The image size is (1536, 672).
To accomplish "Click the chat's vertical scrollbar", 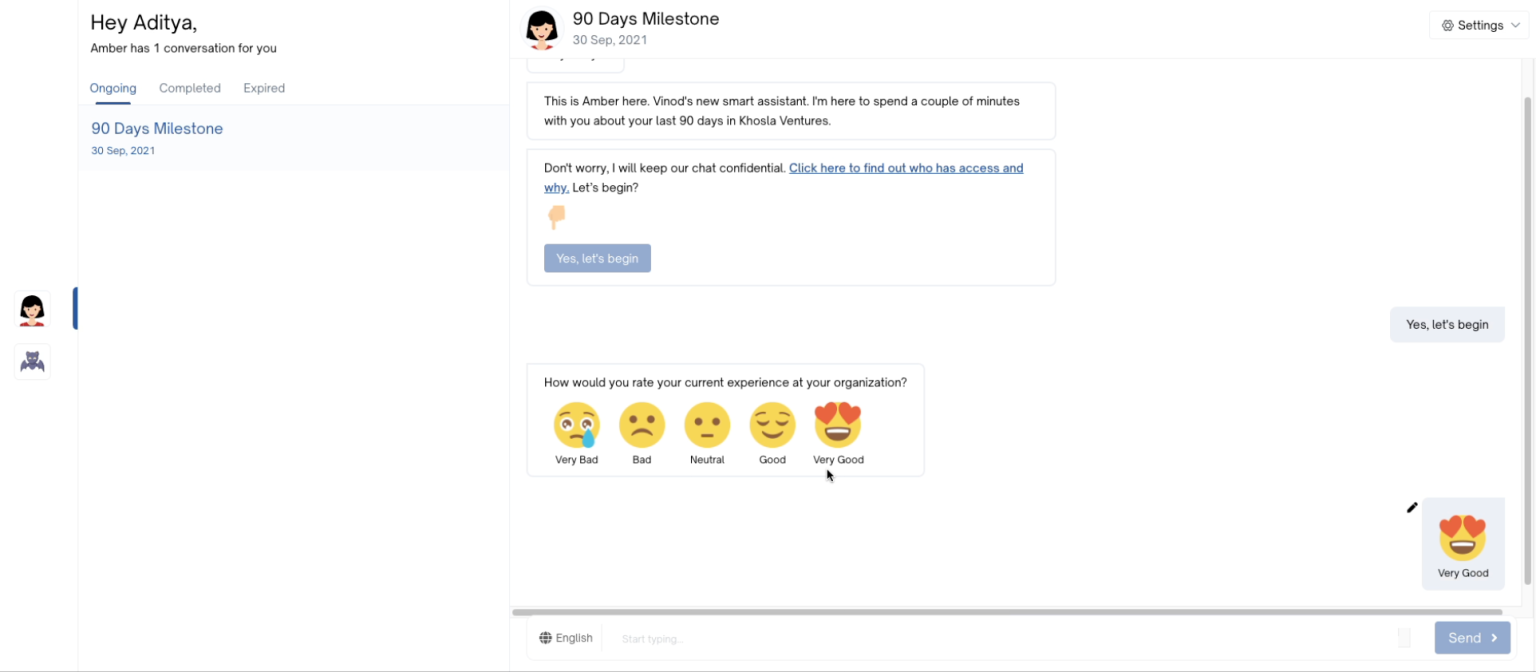I will point(1527,340).
